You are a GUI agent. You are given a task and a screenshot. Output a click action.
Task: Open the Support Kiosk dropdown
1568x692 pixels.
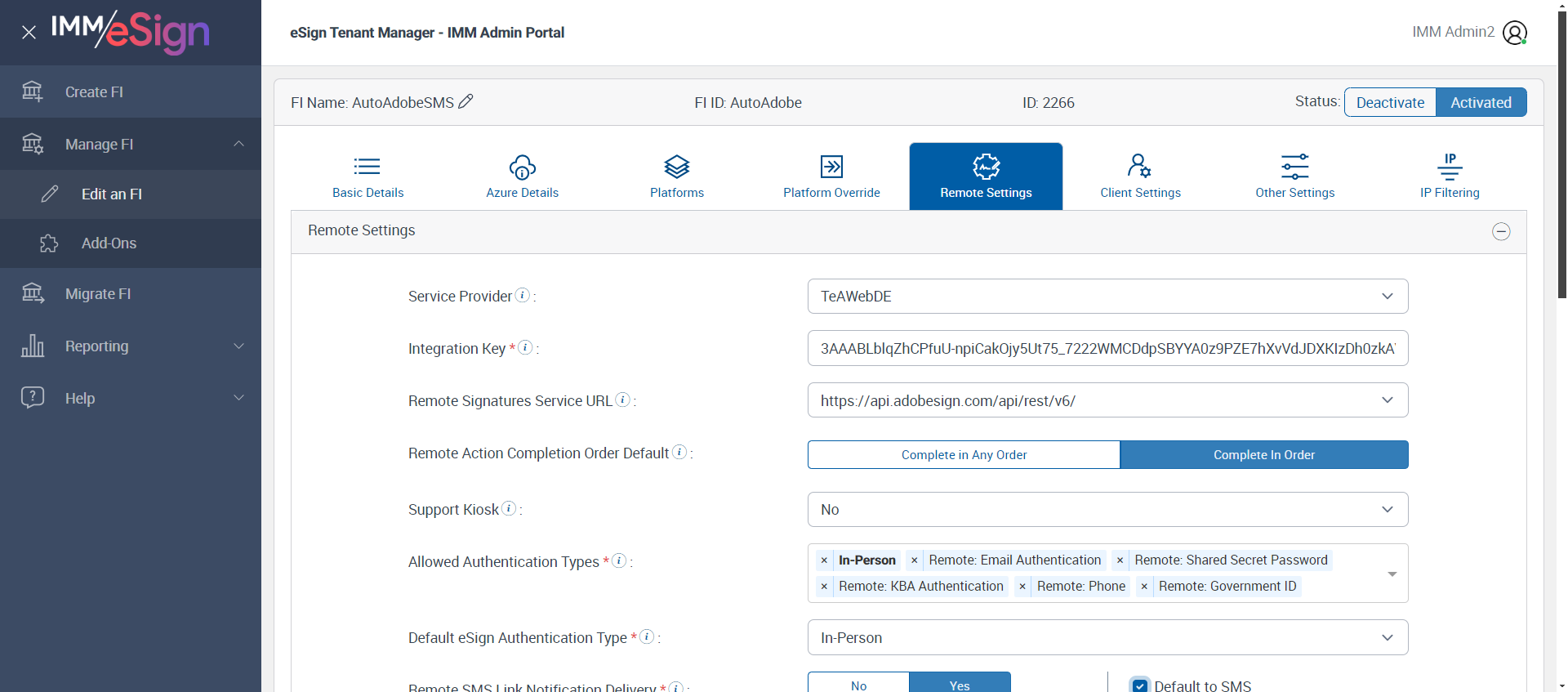[x=1107, y=510]
